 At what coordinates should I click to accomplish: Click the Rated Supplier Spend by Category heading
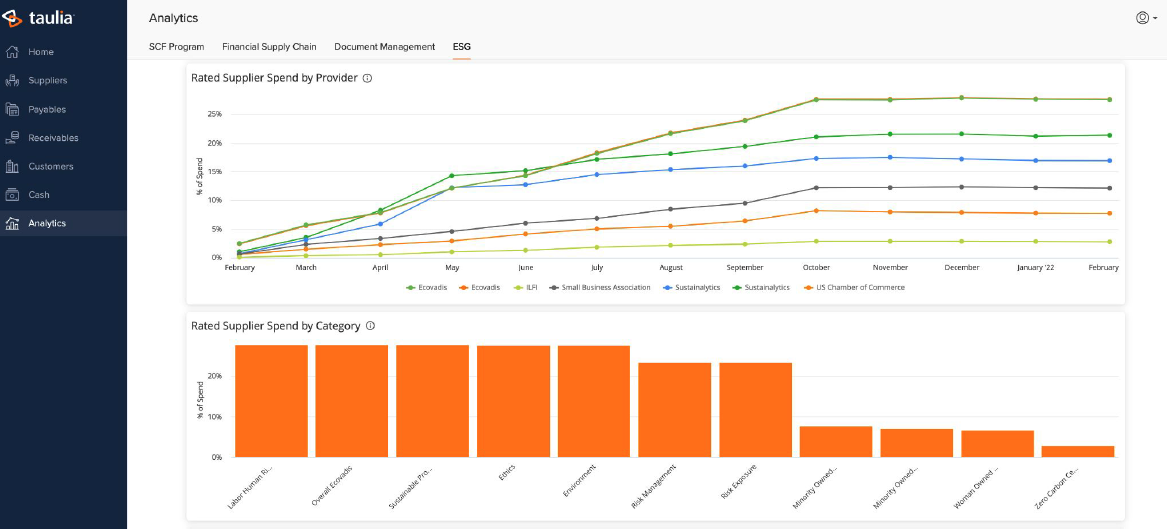point(276,326)
